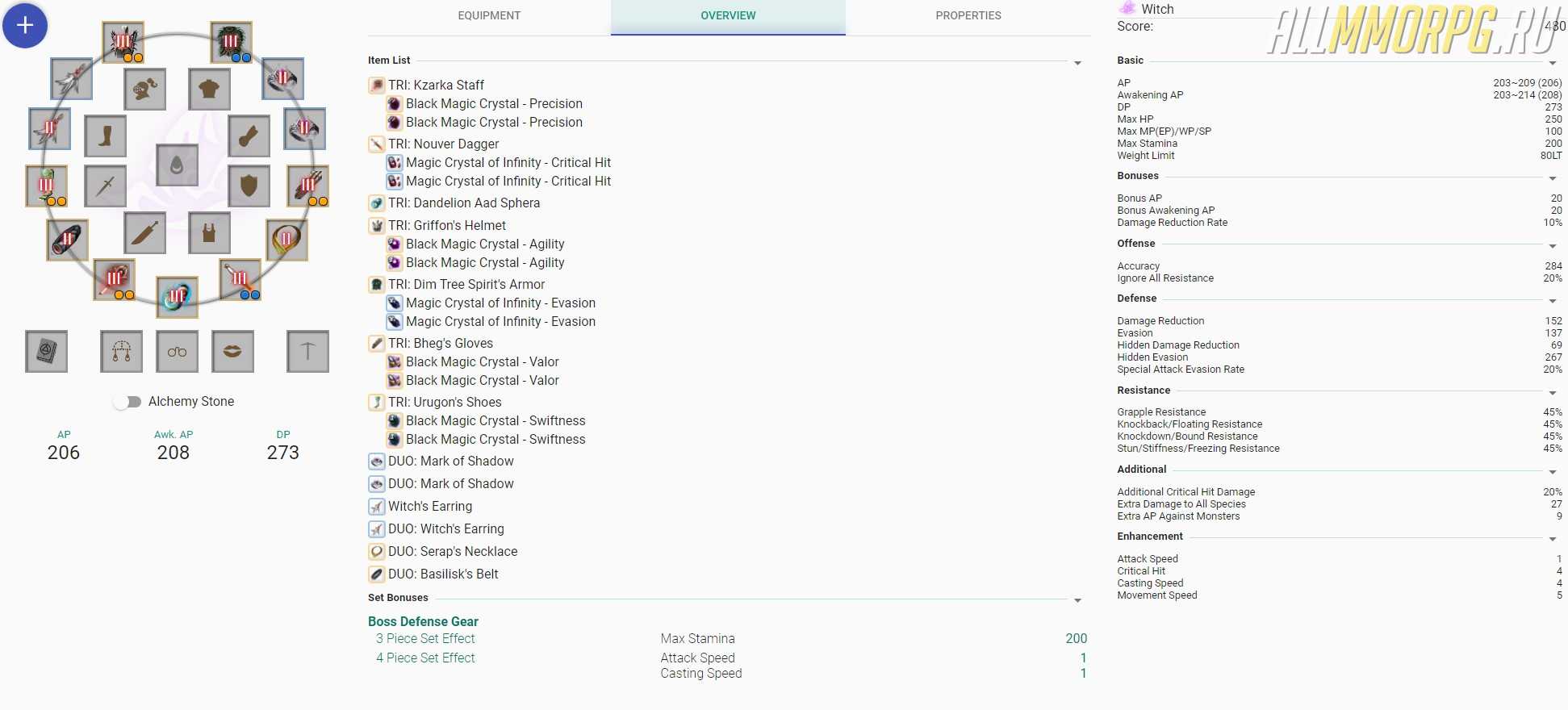
Task: Open the helmet costume slot
Action: coord(145,89)
